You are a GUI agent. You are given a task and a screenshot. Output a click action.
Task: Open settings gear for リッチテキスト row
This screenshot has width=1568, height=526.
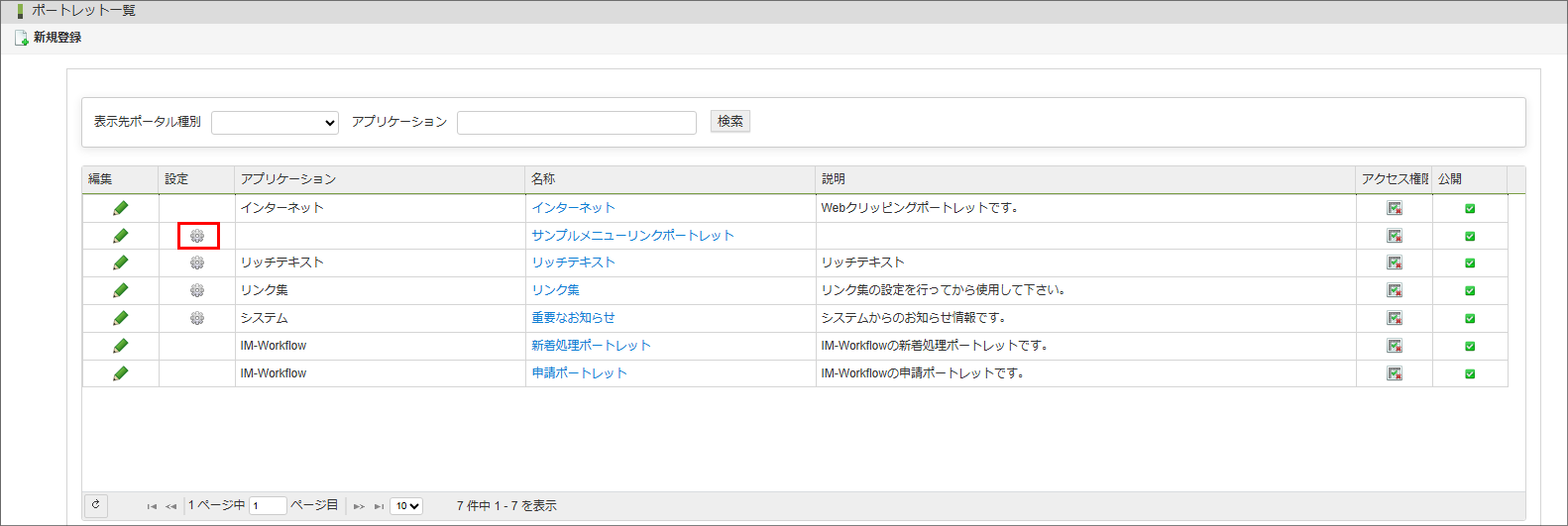click(197, 263)
